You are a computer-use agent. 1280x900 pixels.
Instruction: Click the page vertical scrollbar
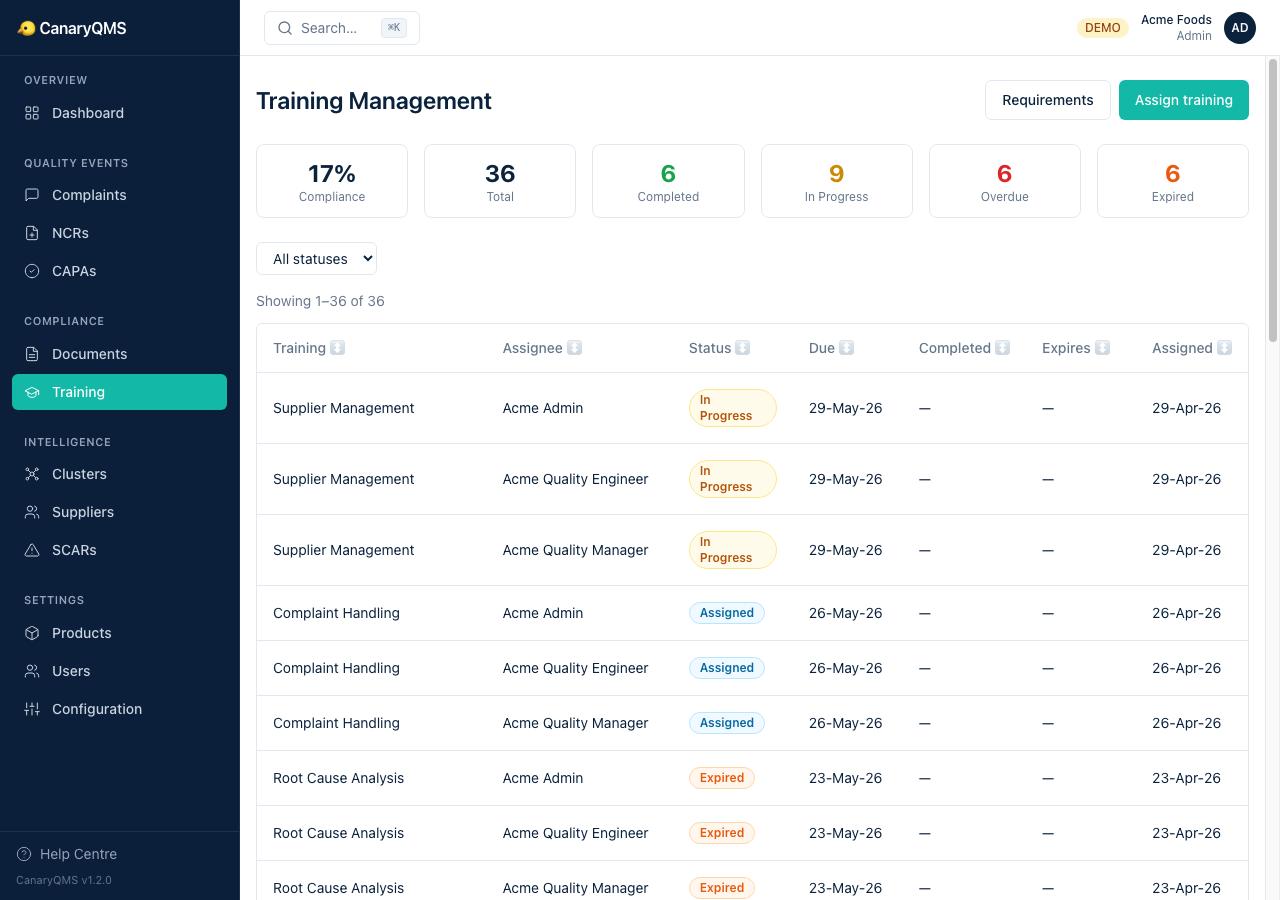(1272, 200)
